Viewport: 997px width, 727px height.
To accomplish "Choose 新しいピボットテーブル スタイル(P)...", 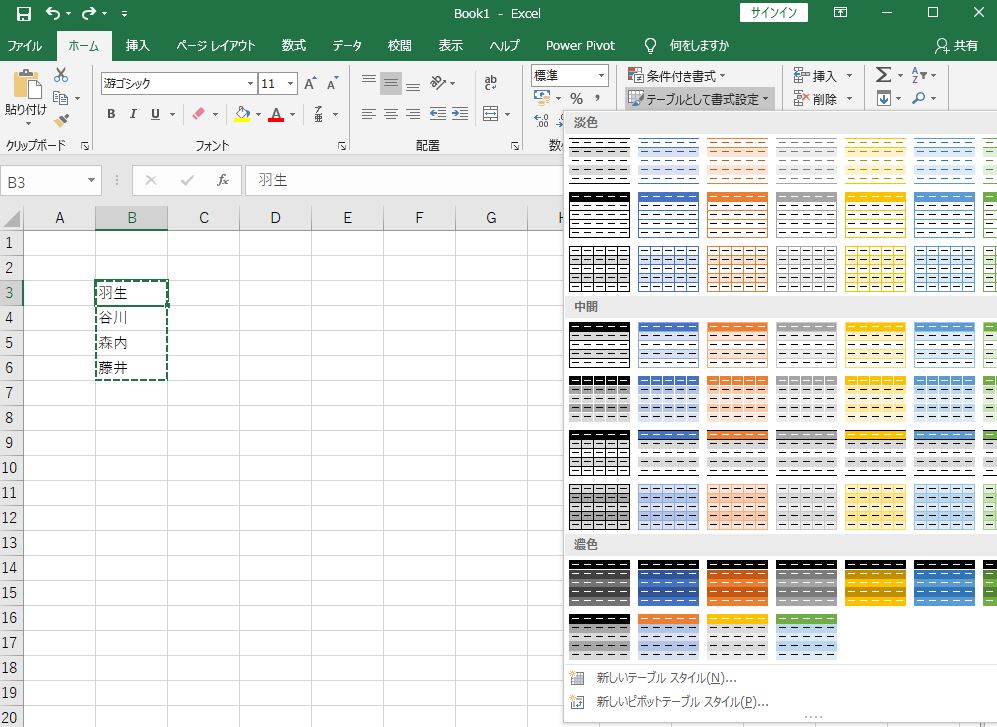I will [x=682, y=702].
